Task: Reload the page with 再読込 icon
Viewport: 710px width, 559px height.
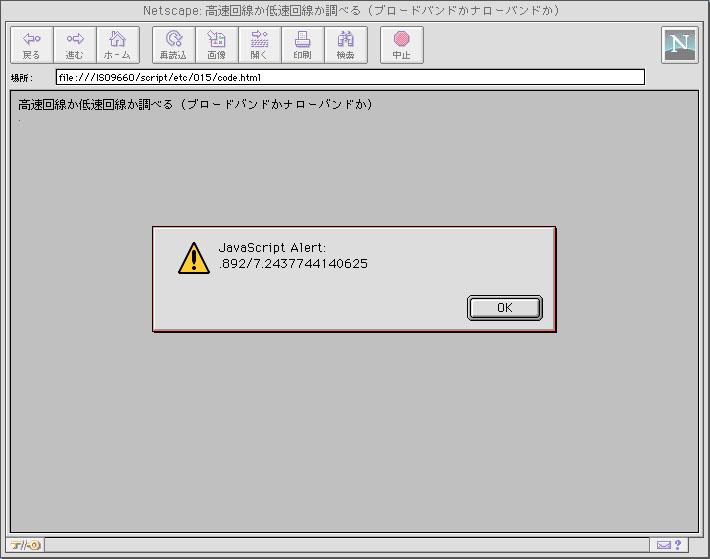Action: (x=174, y=45)
